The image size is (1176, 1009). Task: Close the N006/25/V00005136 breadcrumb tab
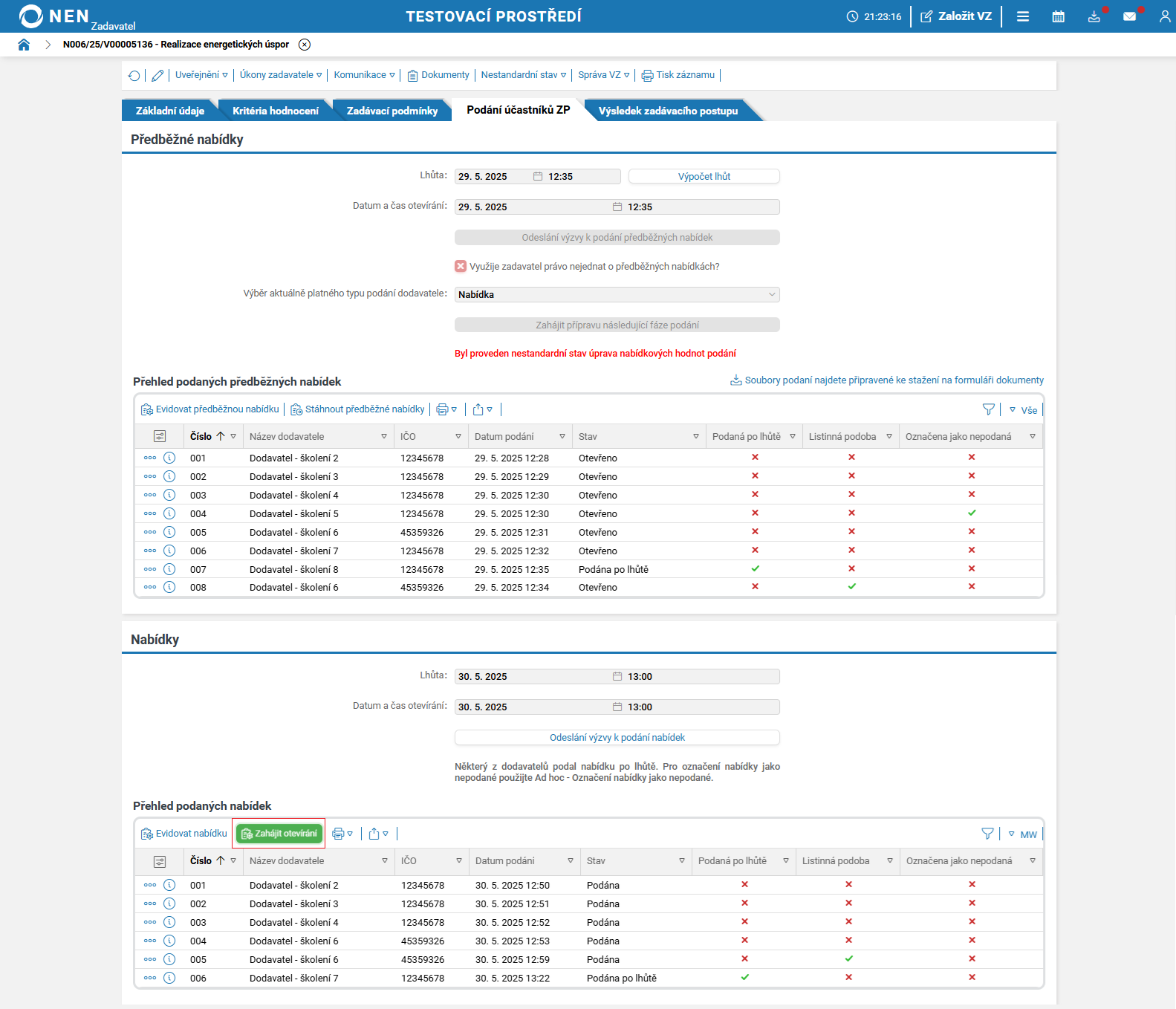305,45
